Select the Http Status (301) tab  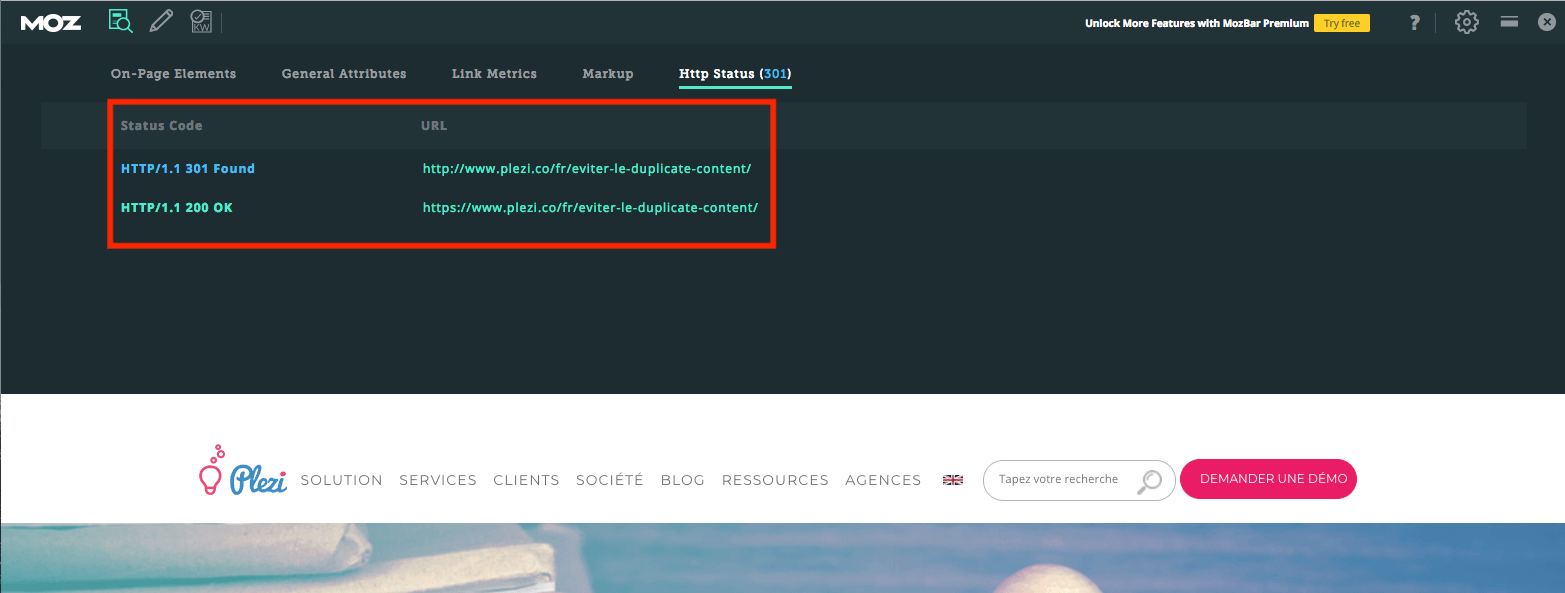point(735,75)
